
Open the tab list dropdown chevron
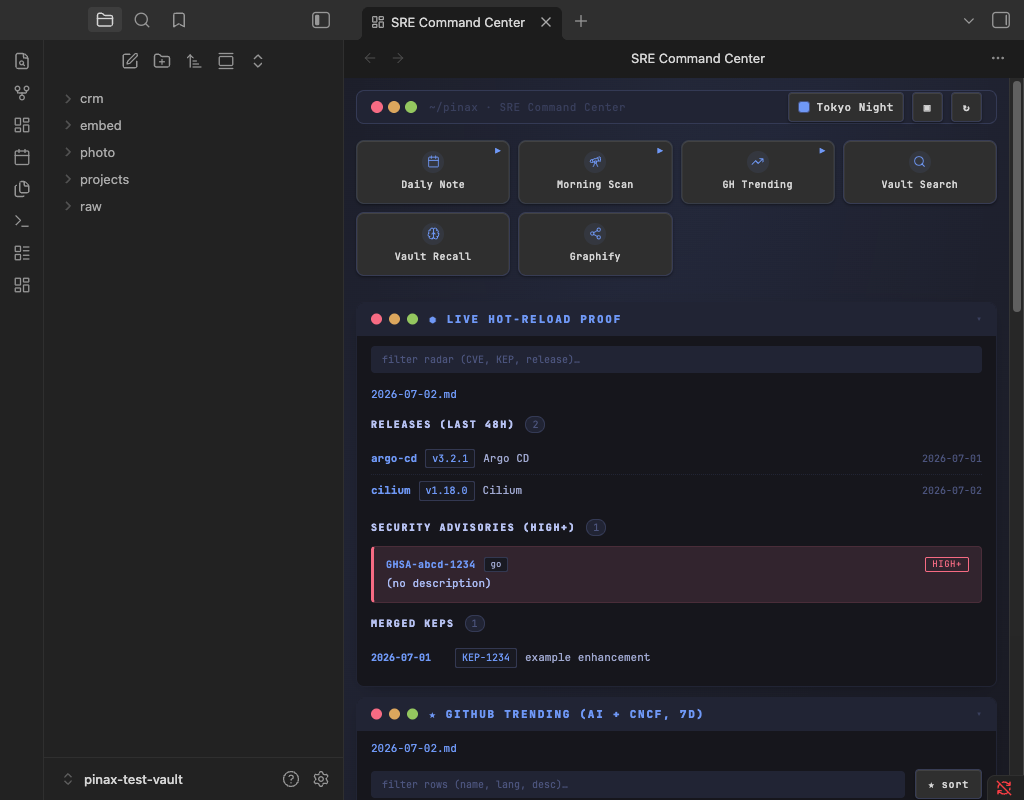click(969, 21)
